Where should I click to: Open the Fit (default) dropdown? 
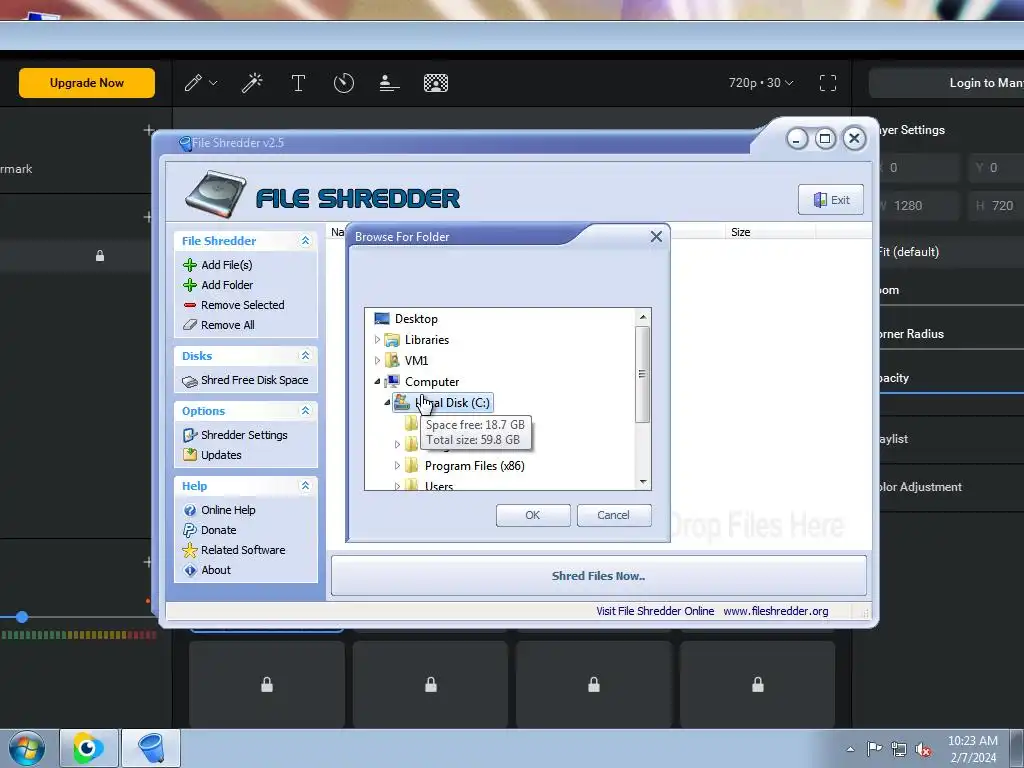pos(950,252)
